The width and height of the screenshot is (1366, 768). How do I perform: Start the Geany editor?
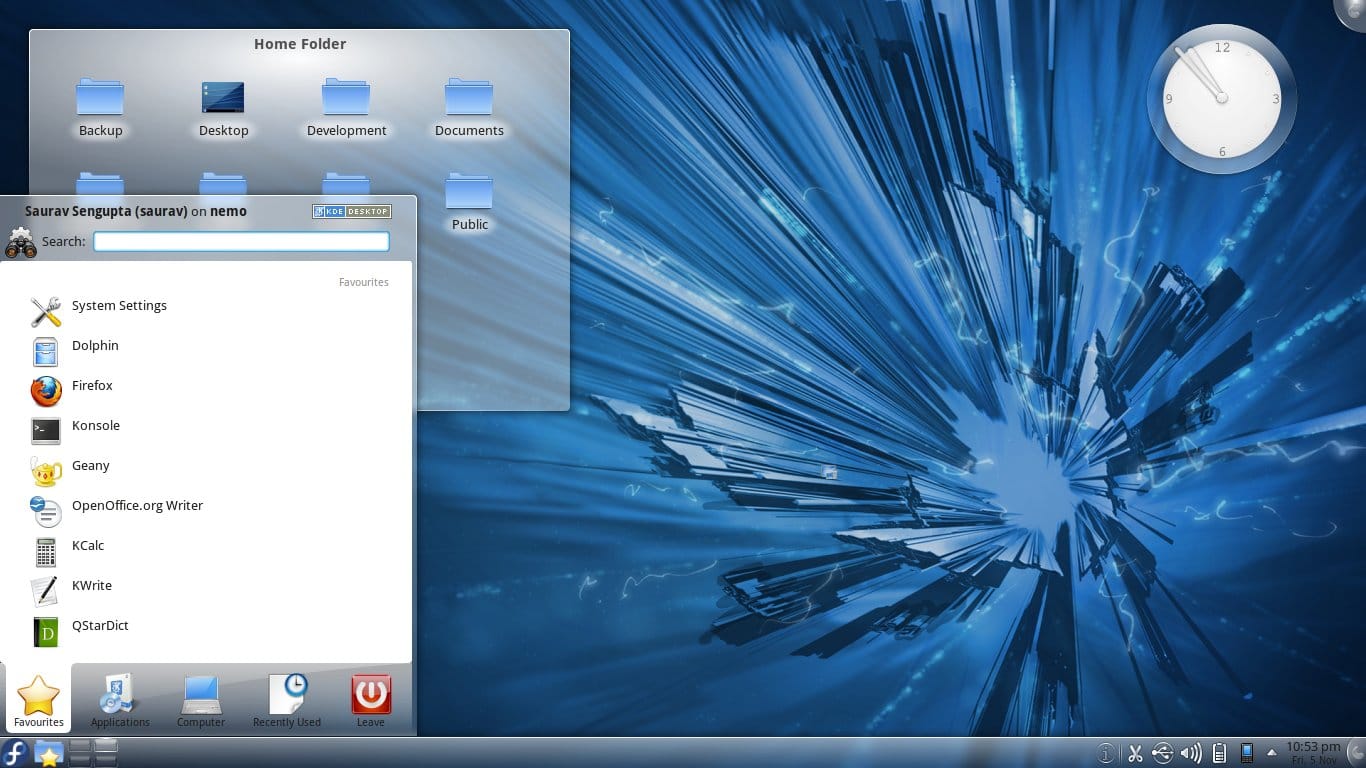(90, 466)
